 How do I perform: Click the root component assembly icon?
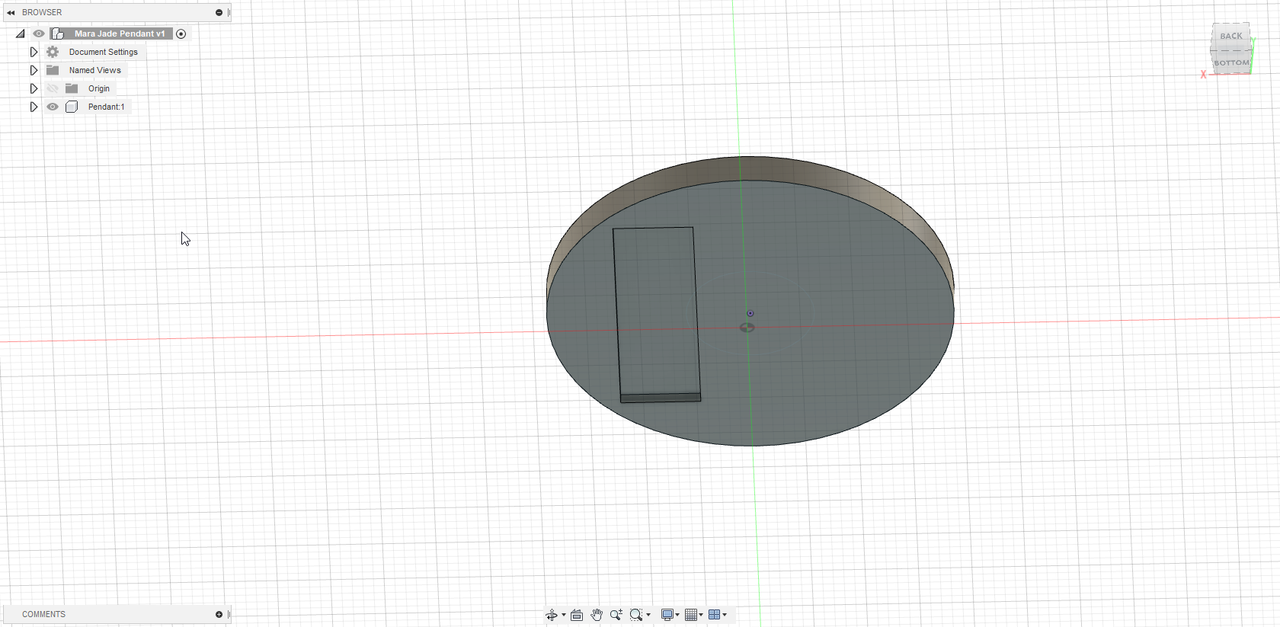pos(58,34)
